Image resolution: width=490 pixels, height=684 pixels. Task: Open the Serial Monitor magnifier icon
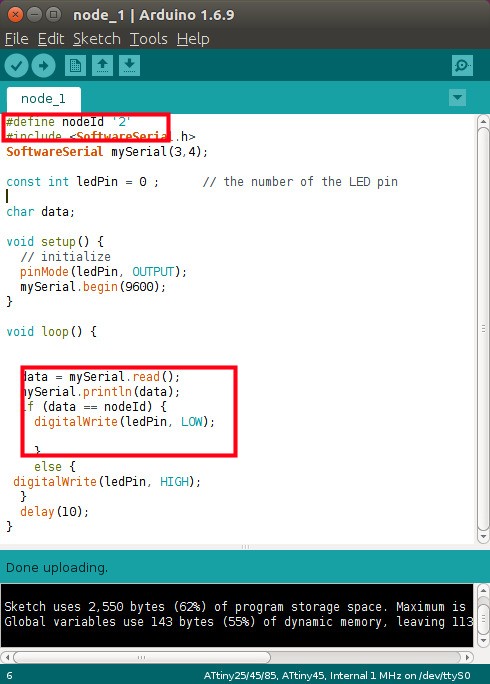(x=462, y=66)
